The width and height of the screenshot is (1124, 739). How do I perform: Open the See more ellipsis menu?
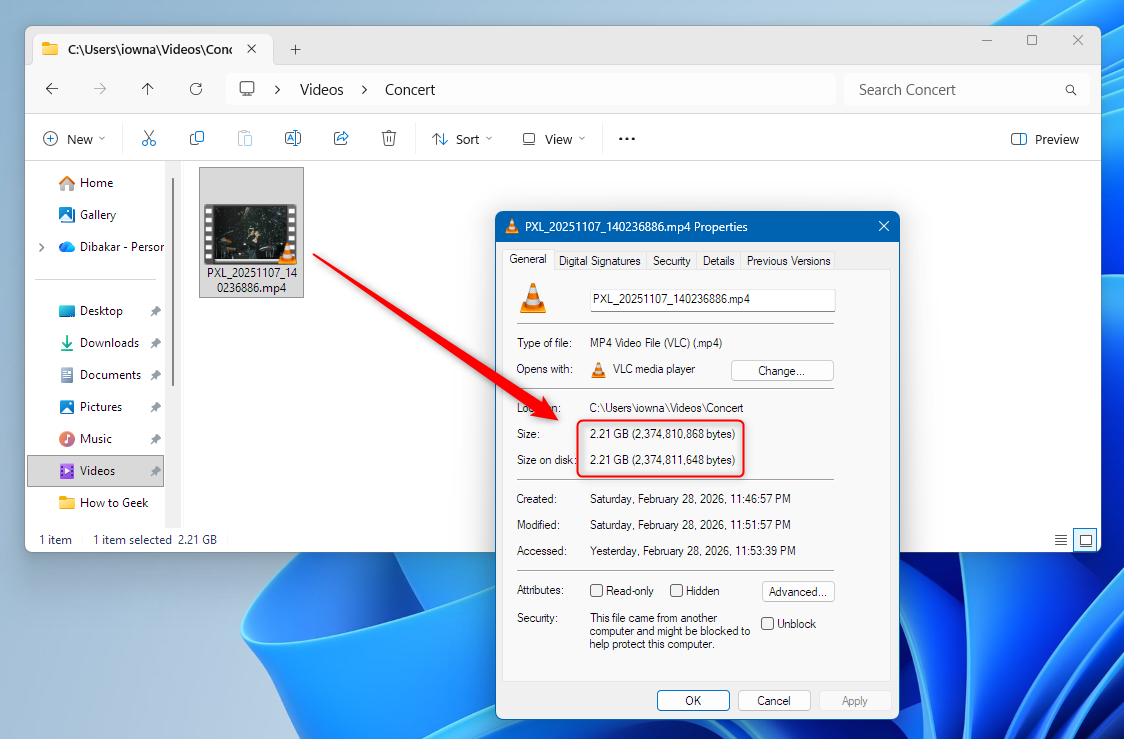[x=627, y=139]
